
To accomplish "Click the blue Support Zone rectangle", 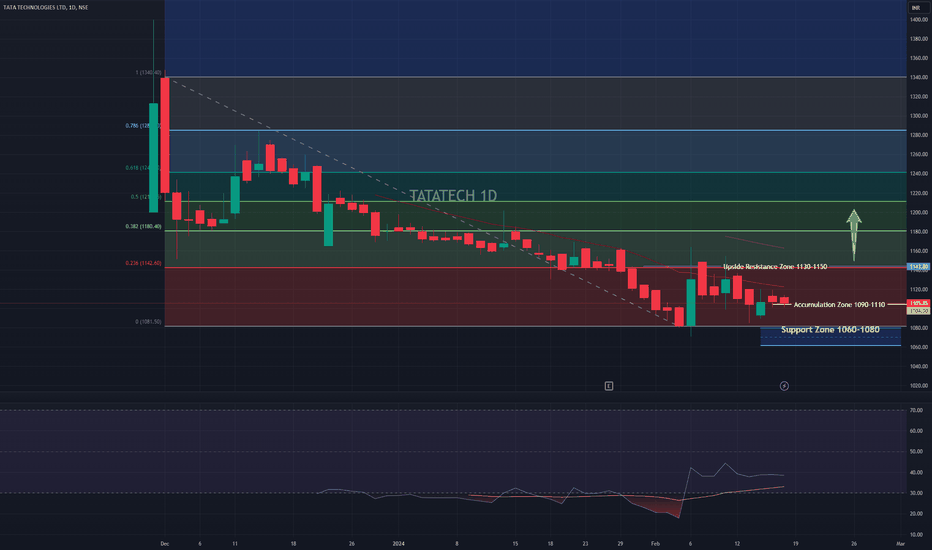I will pyautogui.click(x=830, y=337).
